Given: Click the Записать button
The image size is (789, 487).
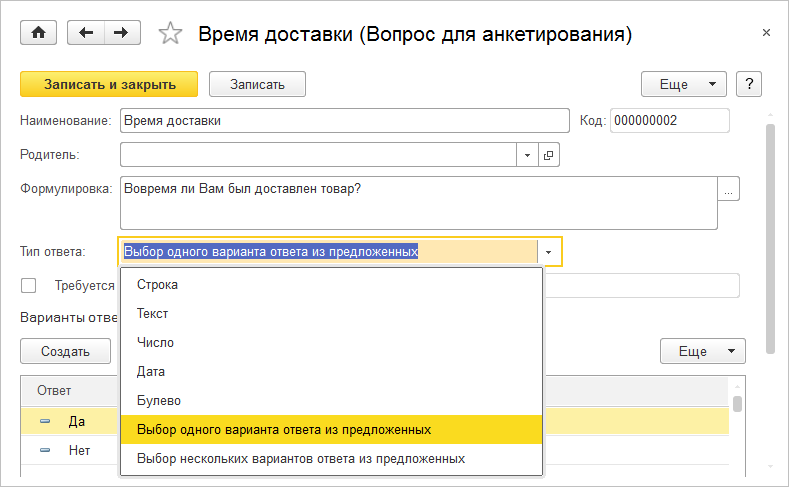Looking at the screenshot, I should pyautogui.click(x=257, y=84).
